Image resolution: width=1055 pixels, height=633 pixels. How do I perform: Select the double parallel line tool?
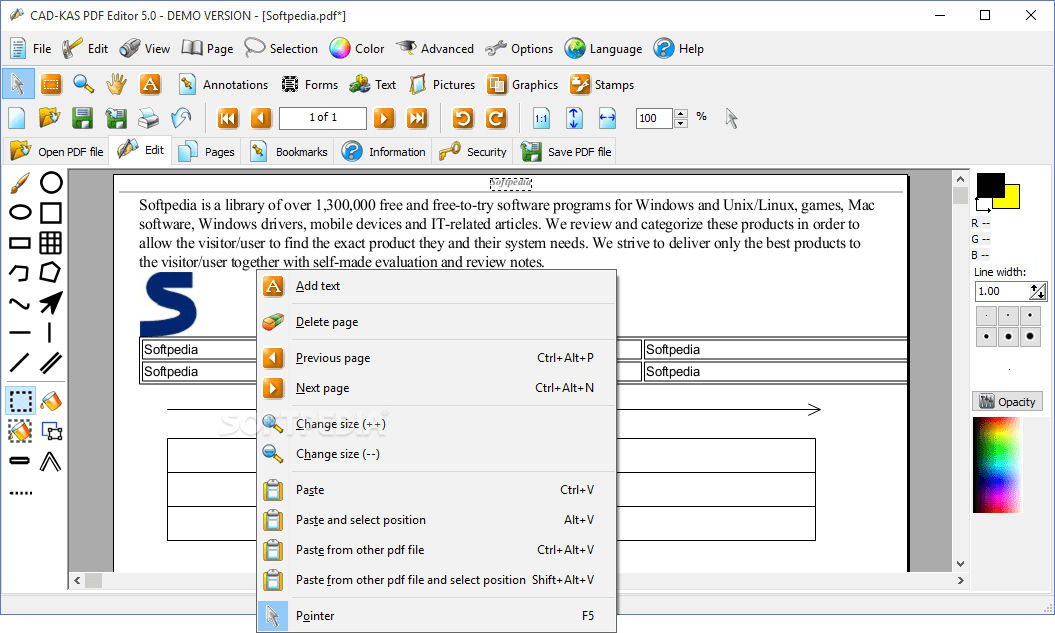[51, 363]
